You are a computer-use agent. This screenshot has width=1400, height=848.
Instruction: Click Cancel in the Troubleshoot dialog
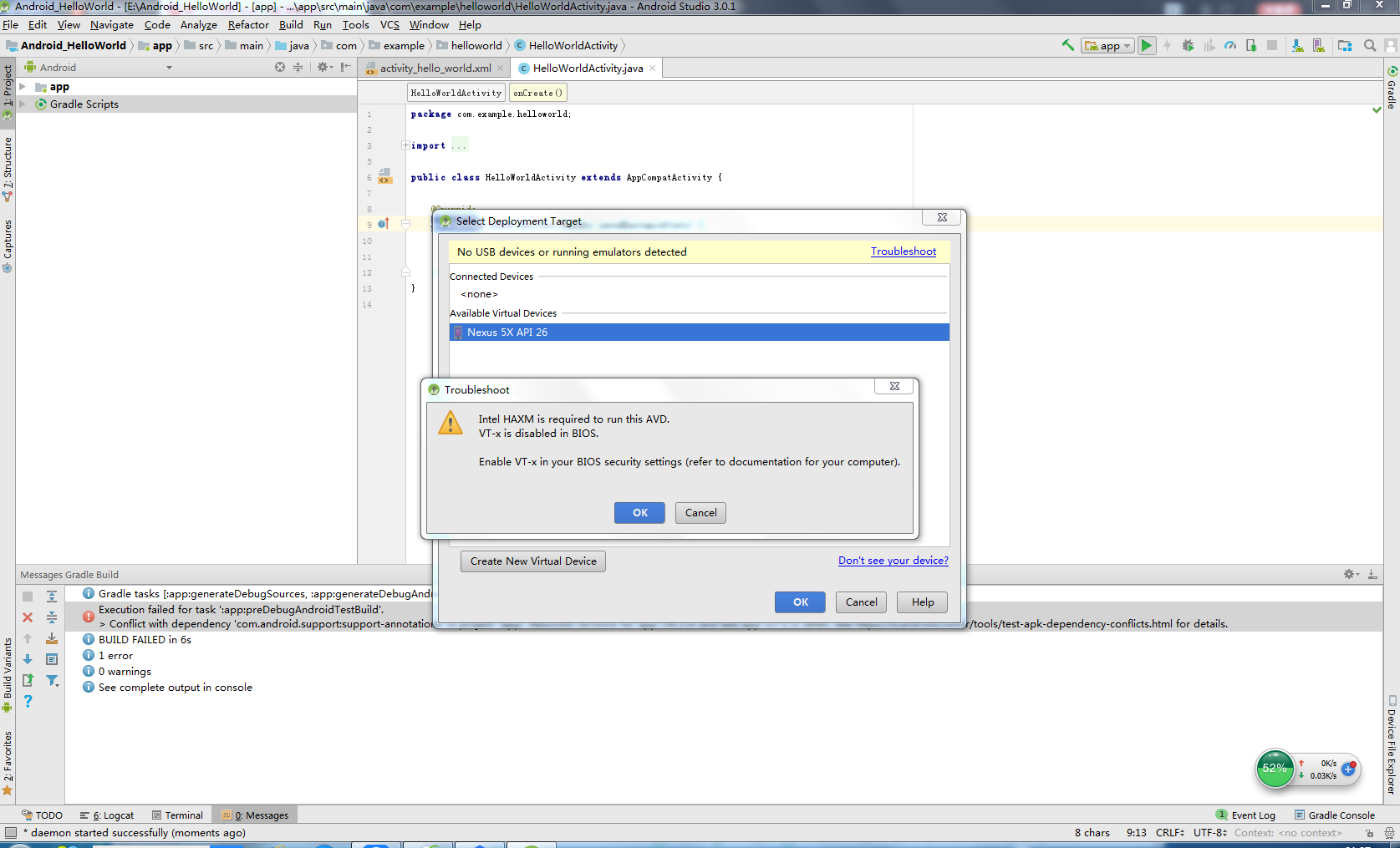pyautogui.click(x=700, y=513)
